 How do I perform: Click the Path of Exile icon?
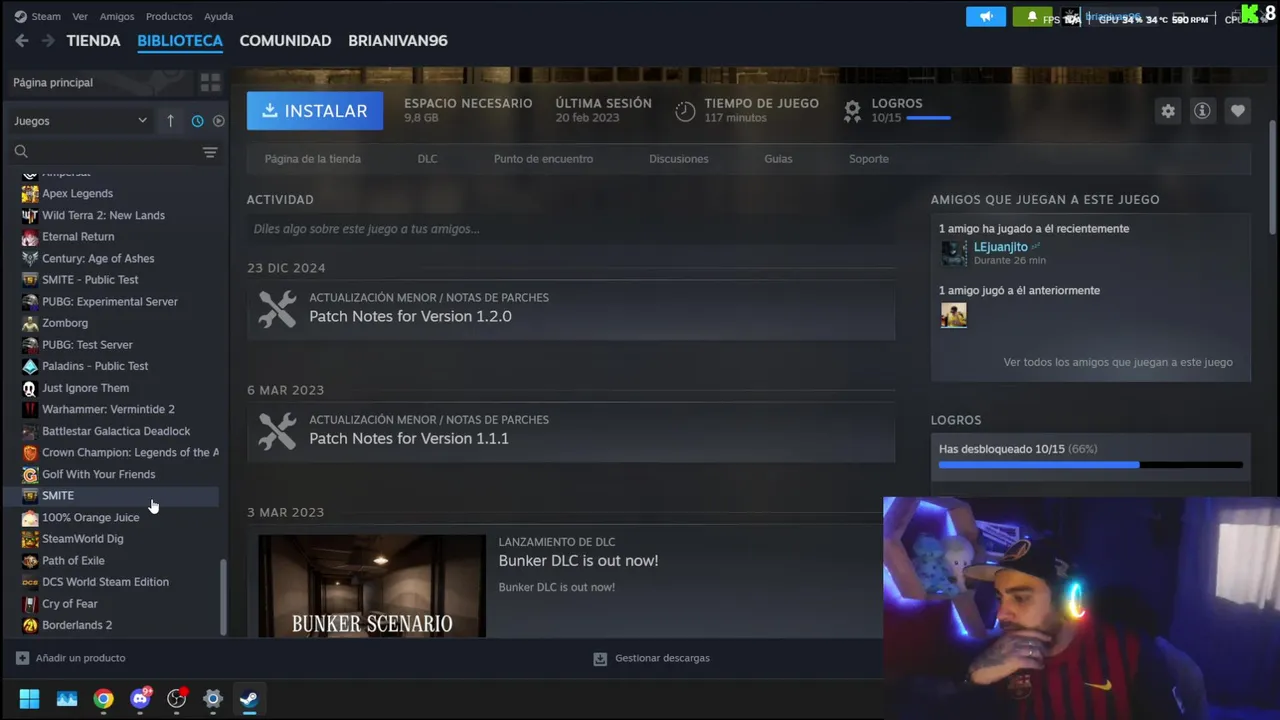30,561
